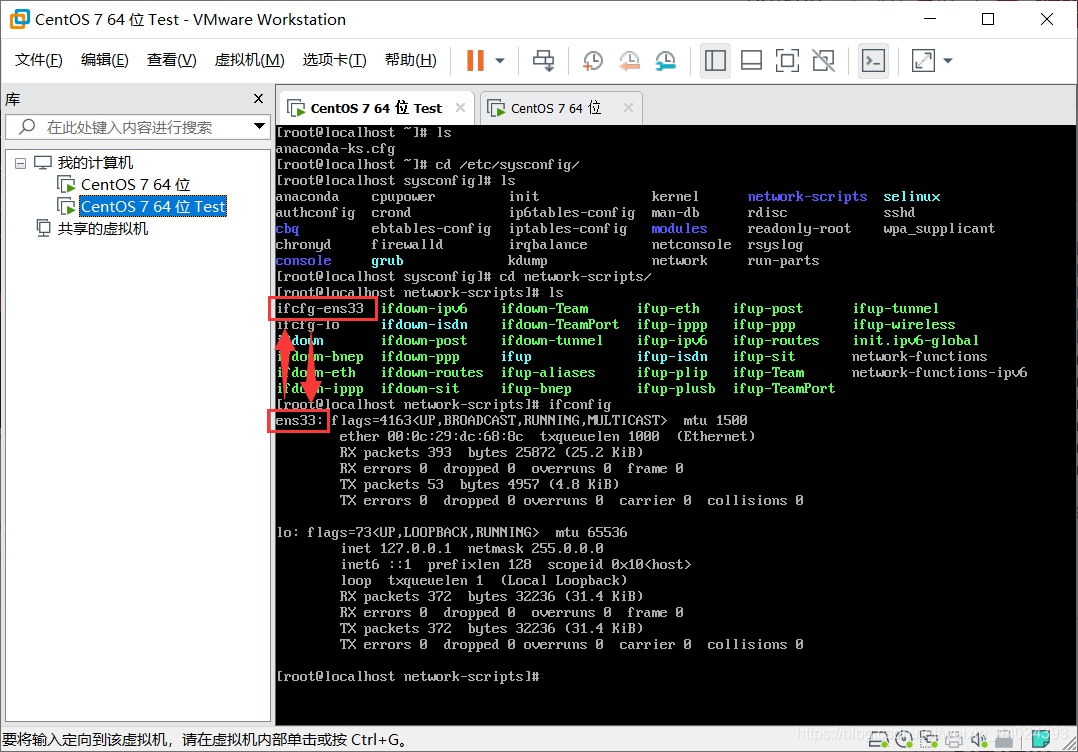The width and height of the screenshot is (1078, 752).
Task: Click the ifcfg-ens33 file name in terminal
Action: click(320, 309)
